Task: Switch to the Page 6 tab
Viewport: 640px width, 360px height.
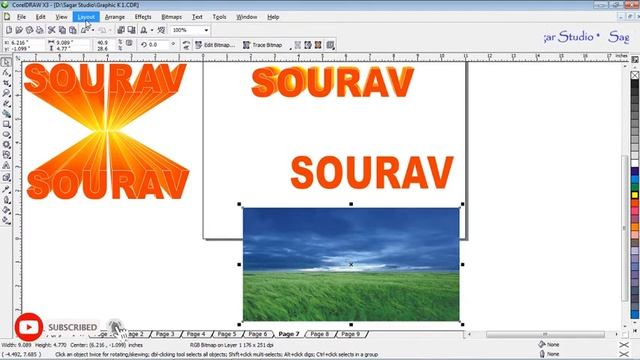Action: point(258,334)
